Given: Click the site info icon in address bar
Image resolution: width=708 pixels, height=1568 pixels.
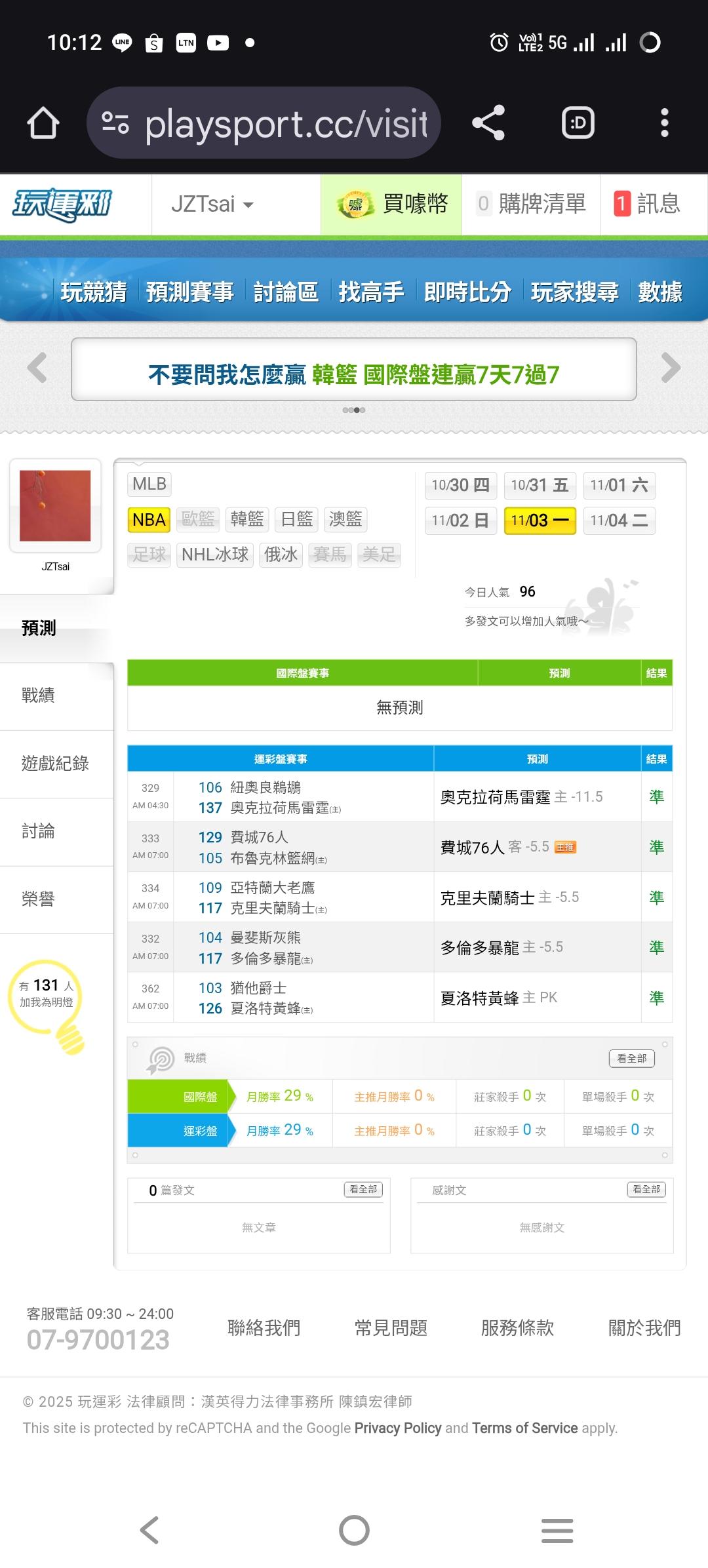Looking at the screenshot, I should point(115,123).
